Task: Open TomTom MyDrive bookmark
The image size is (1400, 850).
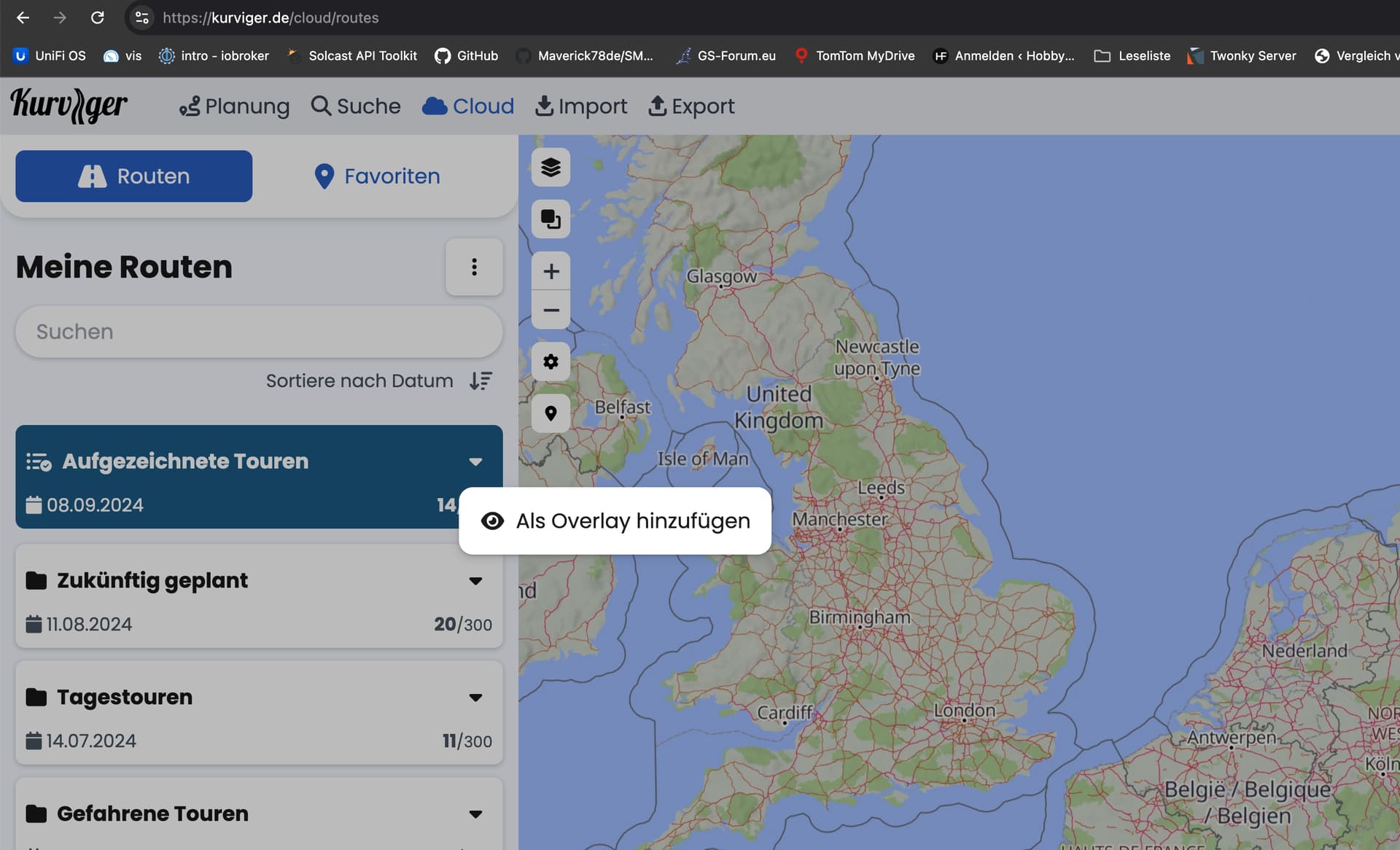Action: (x=854, y=55)
